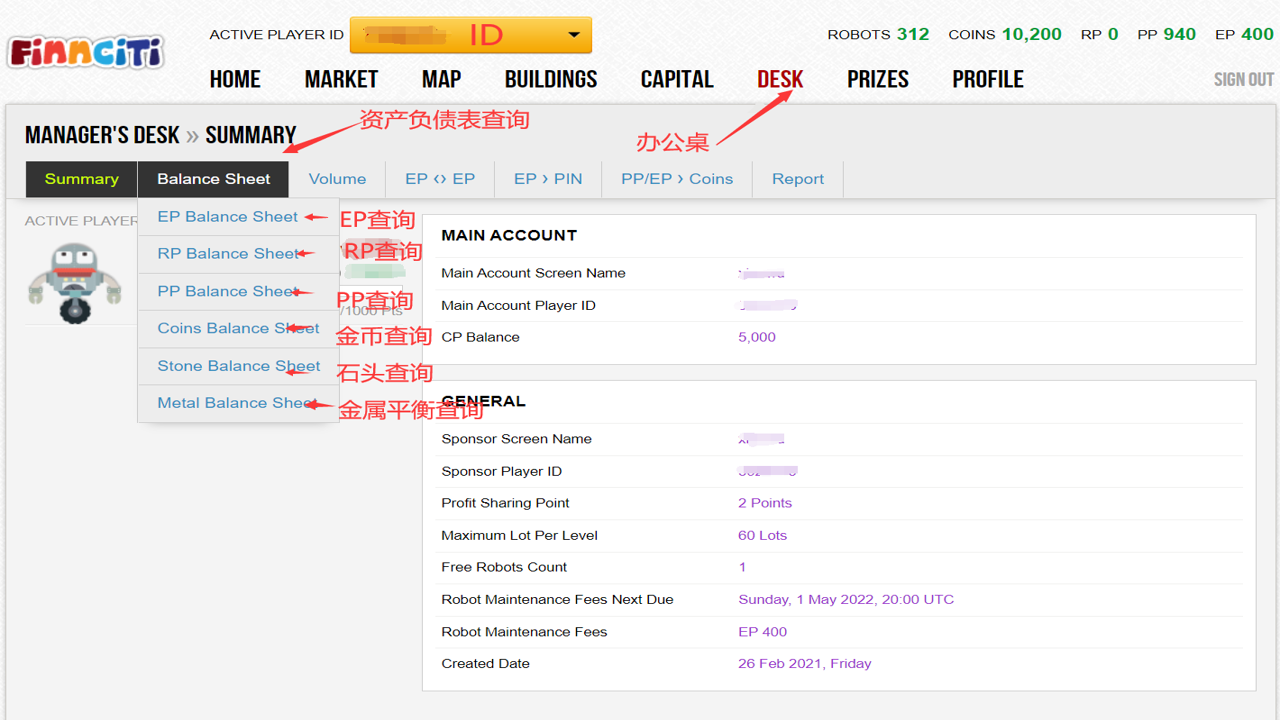Click the robot avatar image
Screen dimensions: 1280x720
pyautogui.click(x=74, y=283)
